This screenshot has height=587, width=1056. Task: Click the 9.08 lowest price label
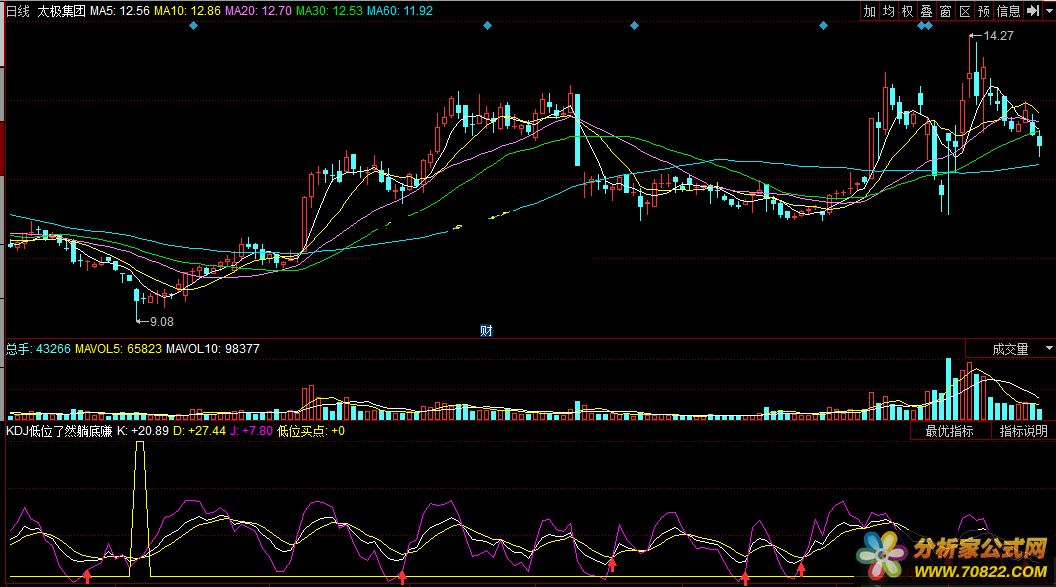pos(162,322)
